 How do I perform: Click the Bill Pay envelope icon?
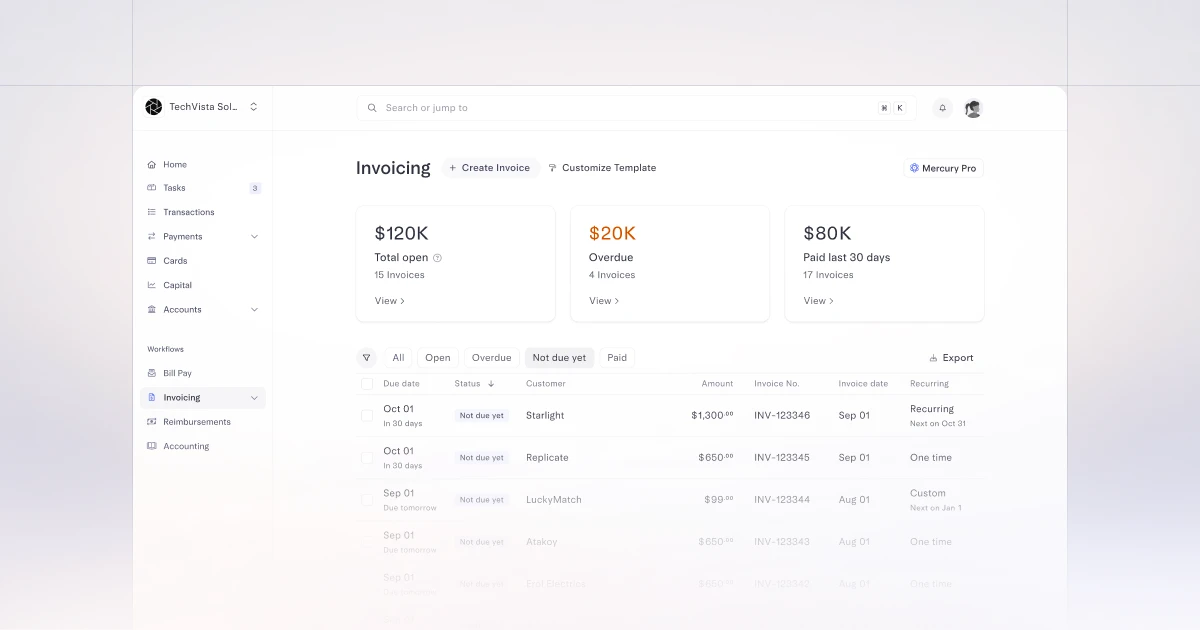pos(153,373)
